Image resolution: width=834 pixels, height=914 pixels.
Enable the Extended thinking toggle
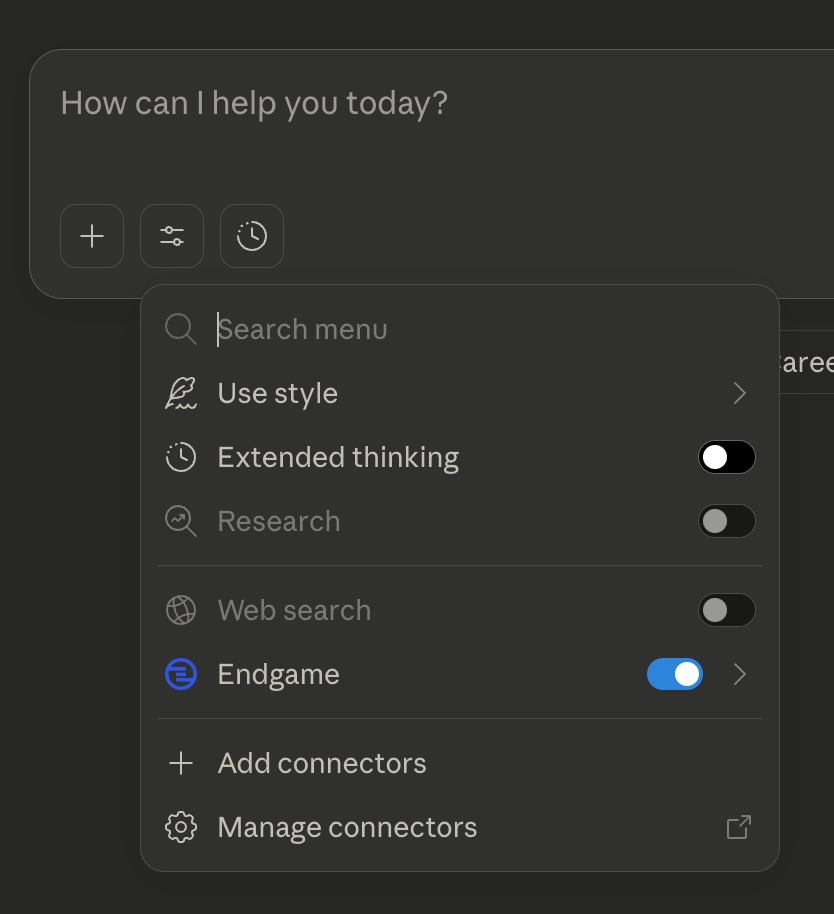tap(727, 457)
